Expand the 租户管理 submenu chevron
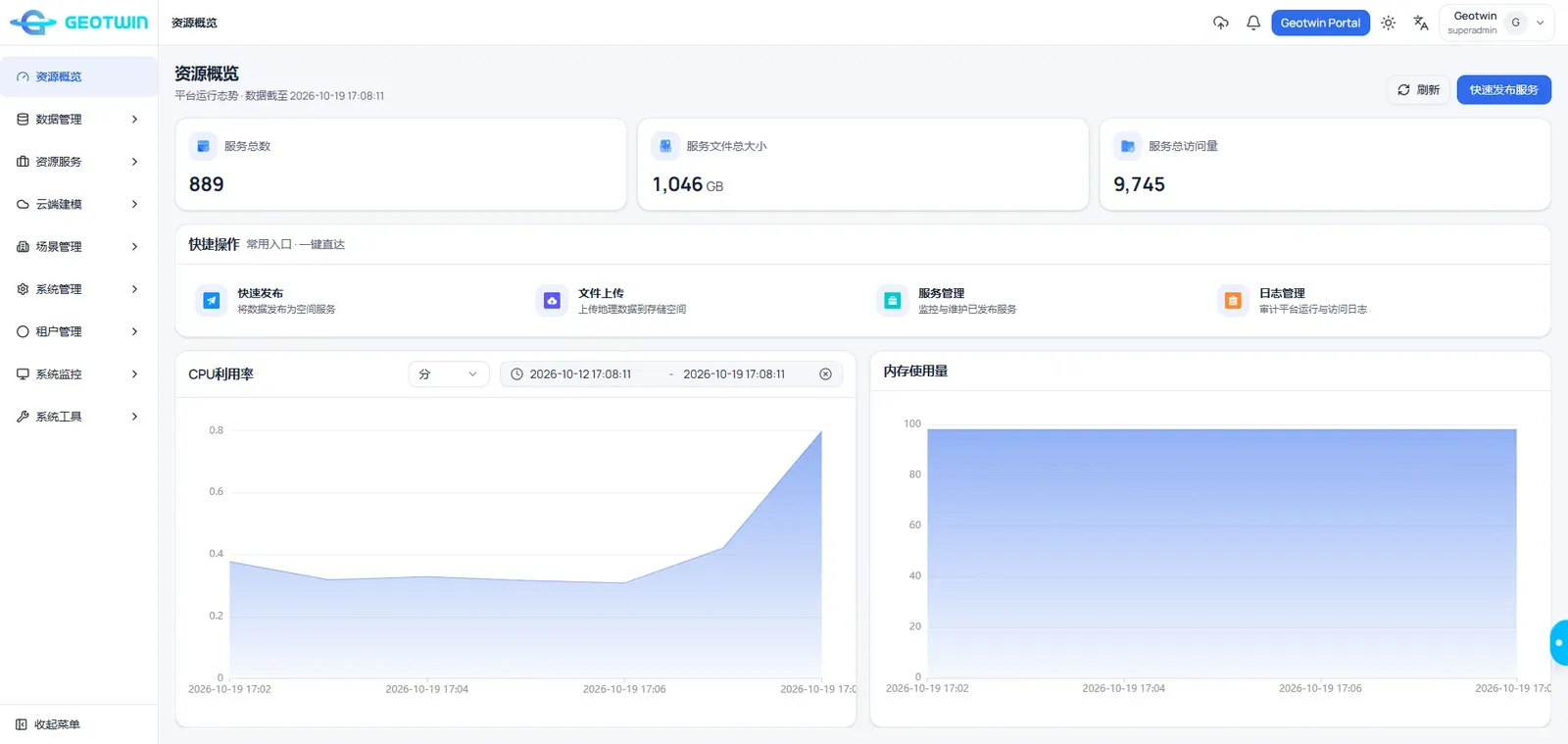1568x744 pixels. coord(134,331)
